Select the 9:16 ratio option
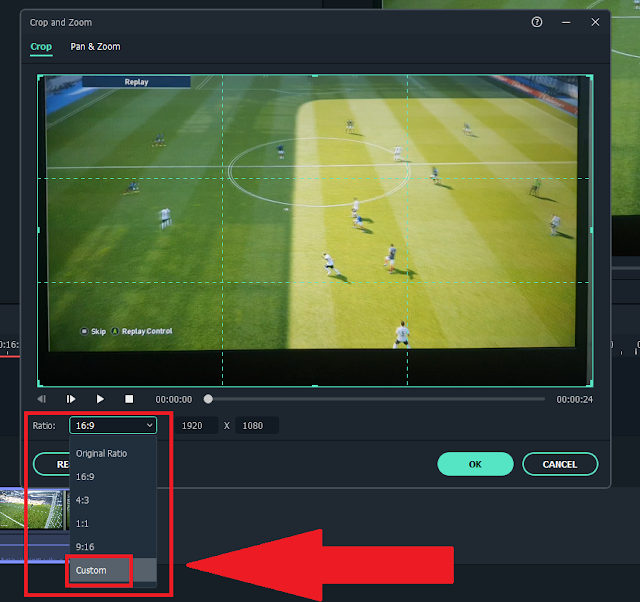This screenshot has height=602, width=640. click(x=113, y=546)
